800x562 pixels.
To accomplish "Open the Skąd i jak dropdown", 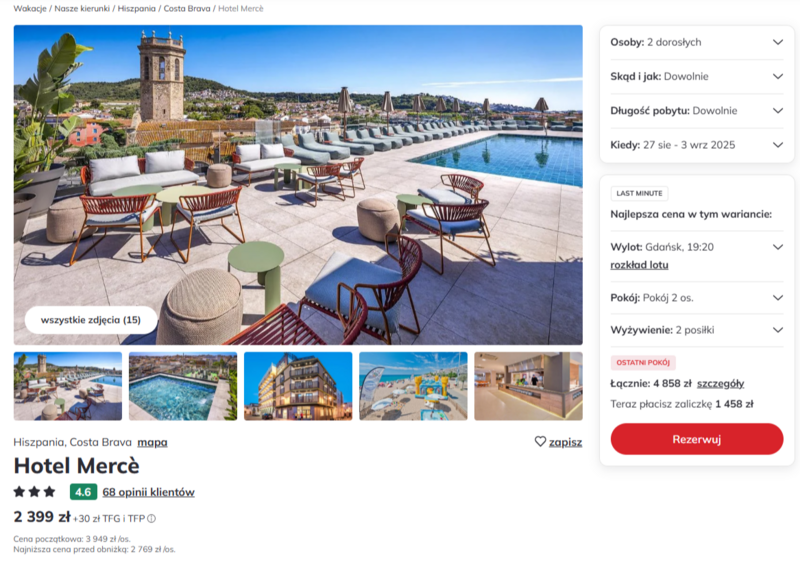I will coord(697,76).
